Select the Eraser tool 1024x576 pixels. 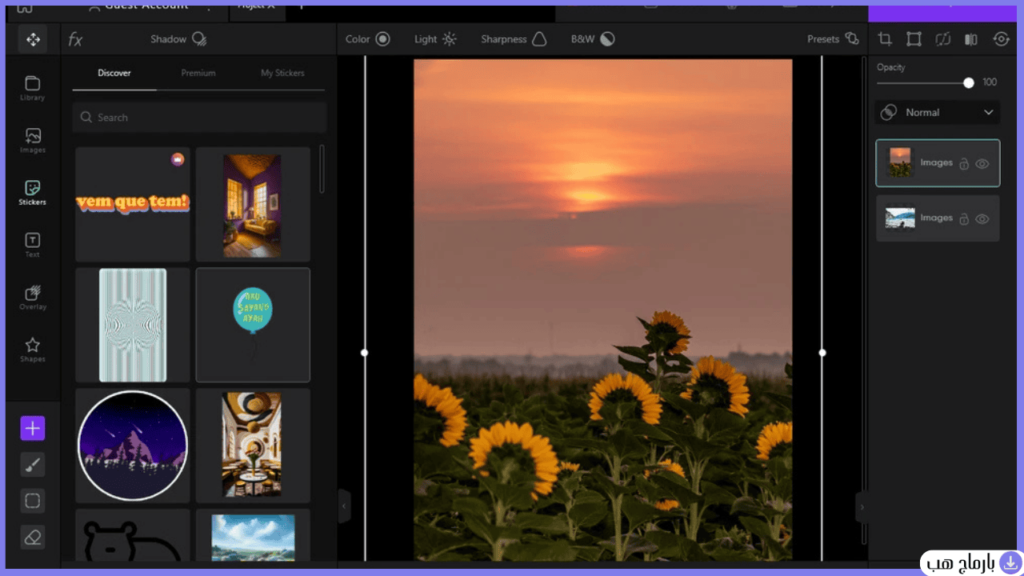(x=32, y=537)
